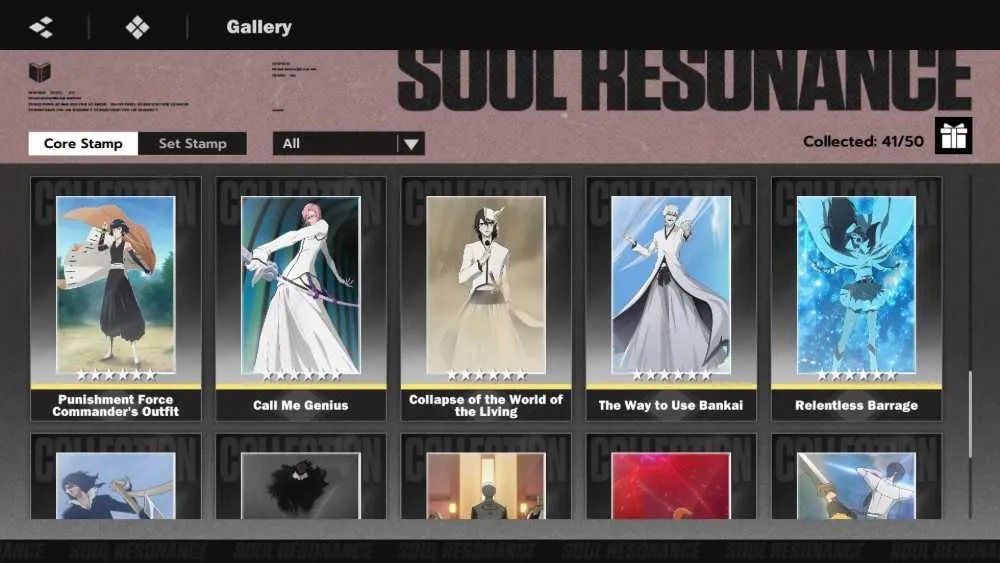1000x563 pixels.
Task: Open the gift box rewards icon
Action: coord(953,135)
